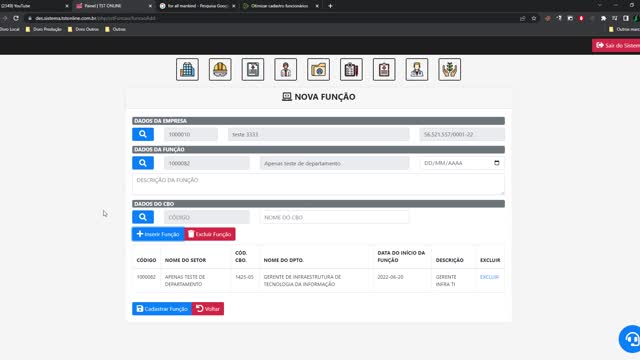This screenshot has width=640, height=360.
Task: Open the employee person icon menu
Action: [286, 69]
